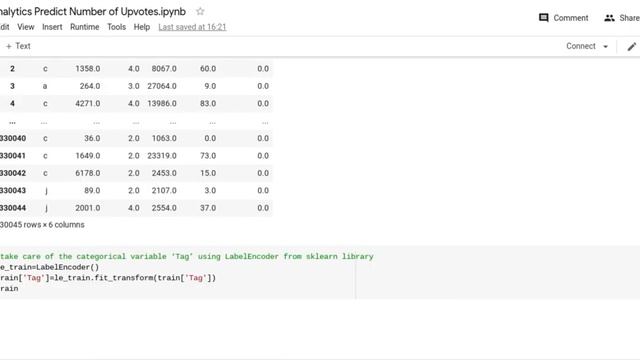The height and width of the screenshot is (360, 640).
Task: Open the Runtime menu
Action: tap(84, 27)
